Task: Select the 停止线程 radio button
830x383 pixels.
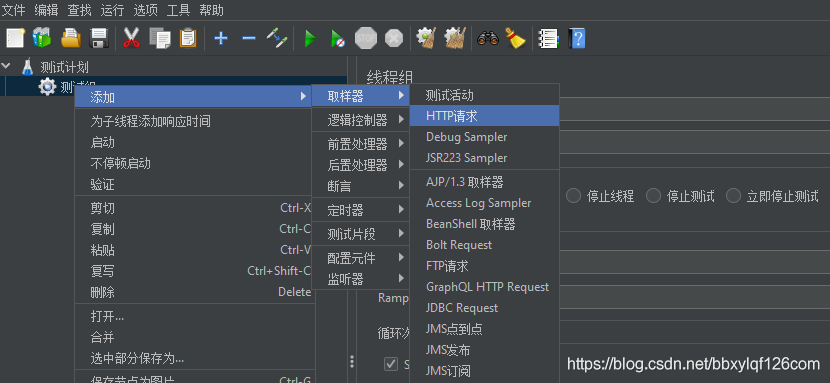Action: click(573, 196)
